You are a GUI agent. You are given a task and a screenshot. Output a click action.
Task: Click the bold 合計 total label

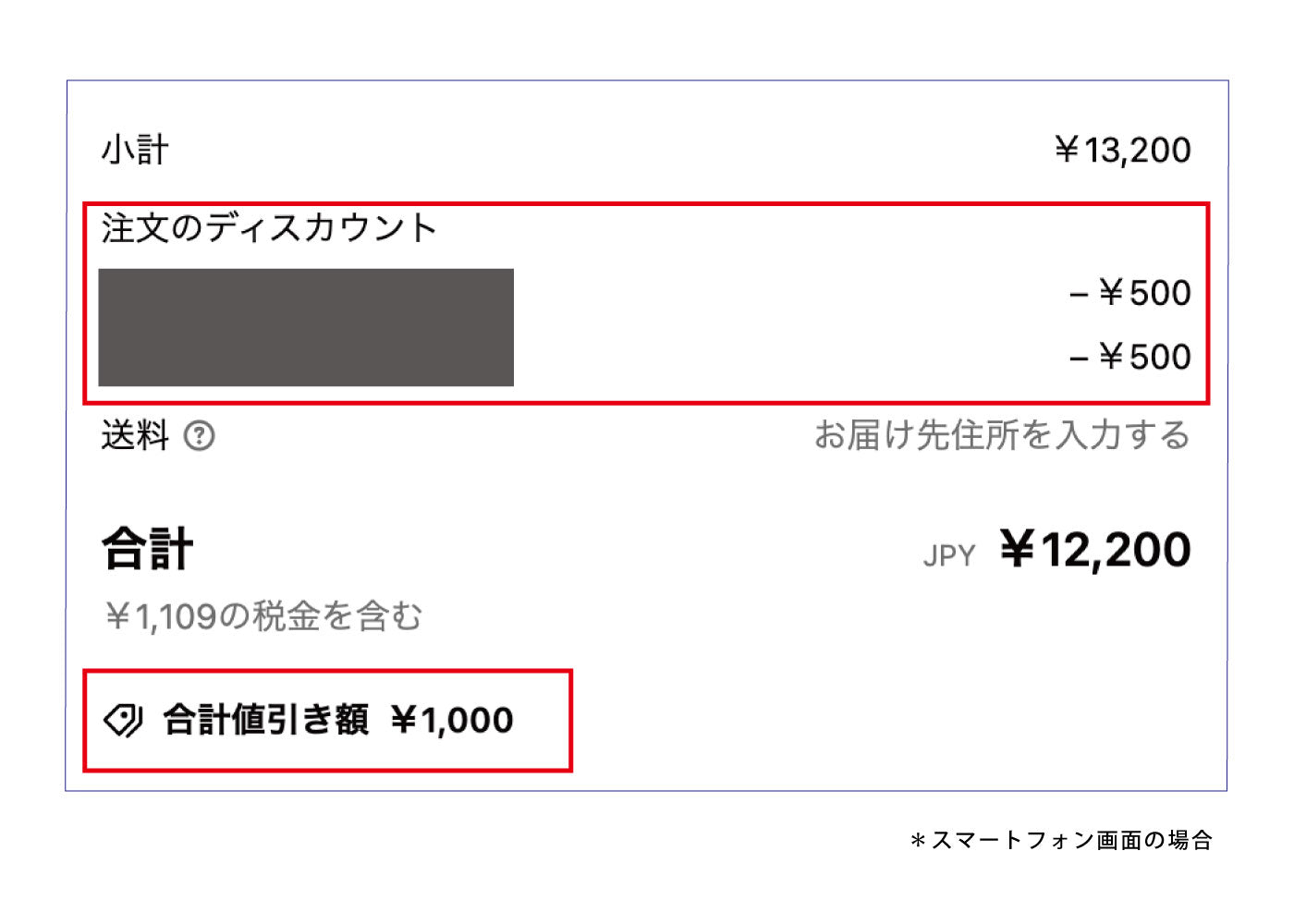[148, 549]
